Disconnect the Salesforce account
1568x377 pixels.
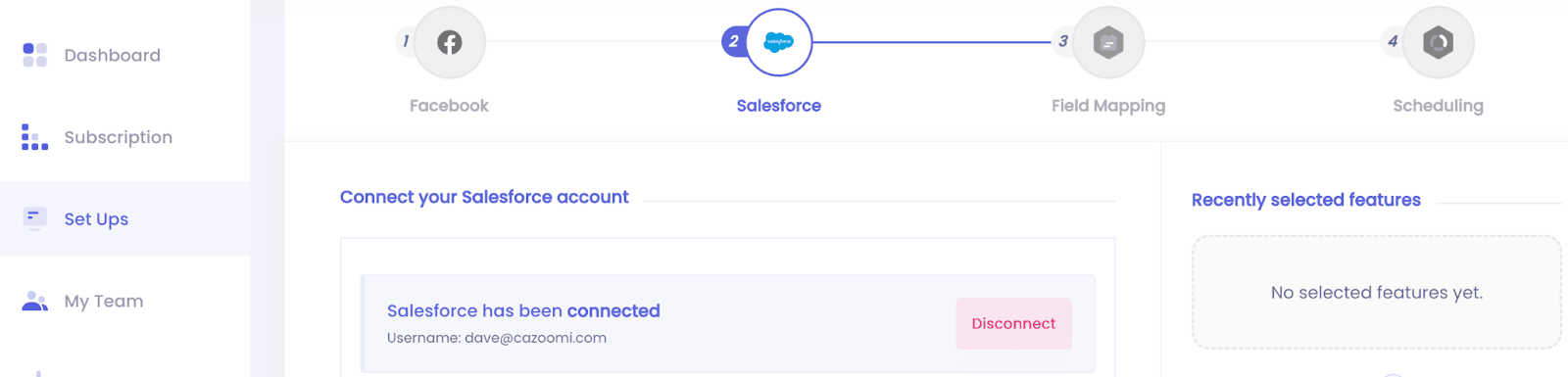click(x=1013, y=323)
